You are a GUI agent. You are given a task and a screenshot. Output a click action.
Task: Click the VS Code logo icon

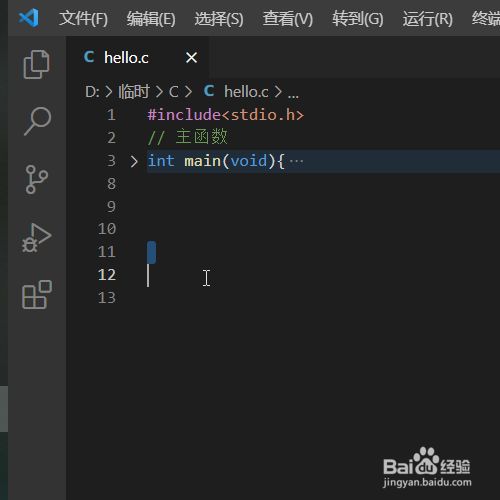coord(29,18)
